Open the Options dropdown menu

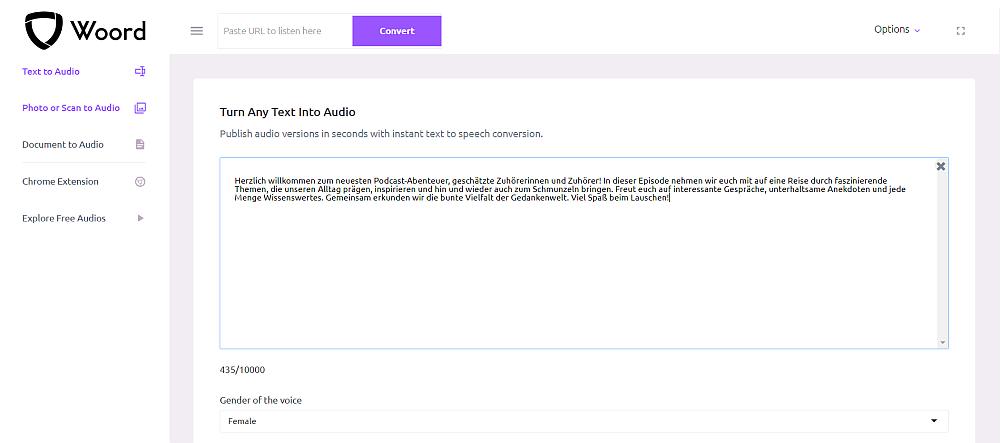pos(897,30)
